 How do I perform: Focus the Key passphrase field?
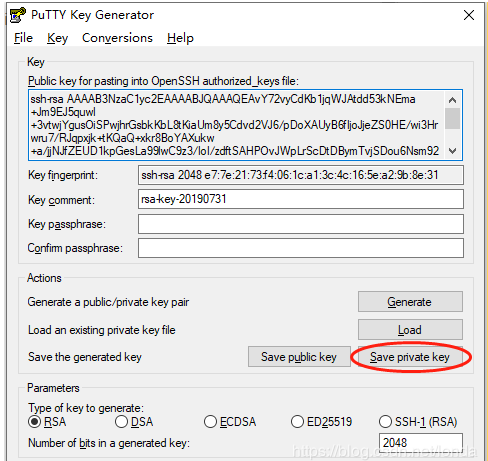[x=301, y=224]
